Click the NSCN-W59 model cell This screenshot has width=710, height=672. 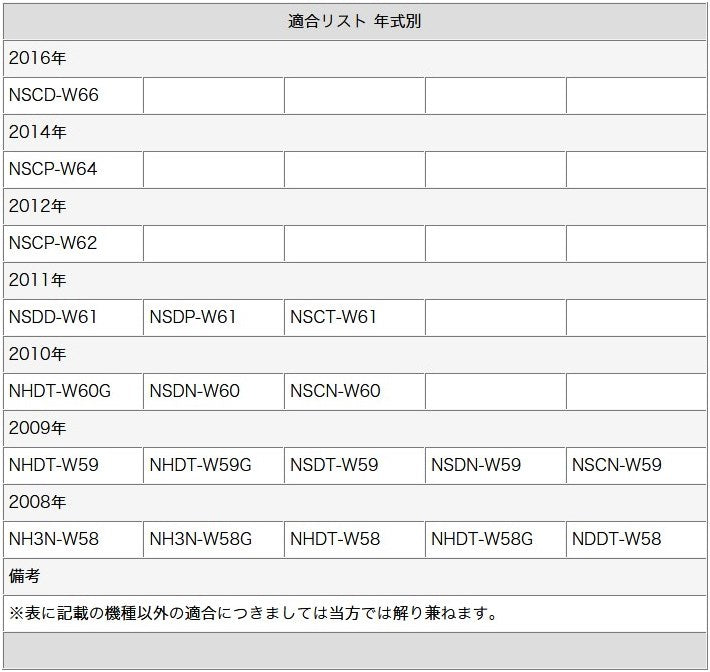[x=636, y=466]
